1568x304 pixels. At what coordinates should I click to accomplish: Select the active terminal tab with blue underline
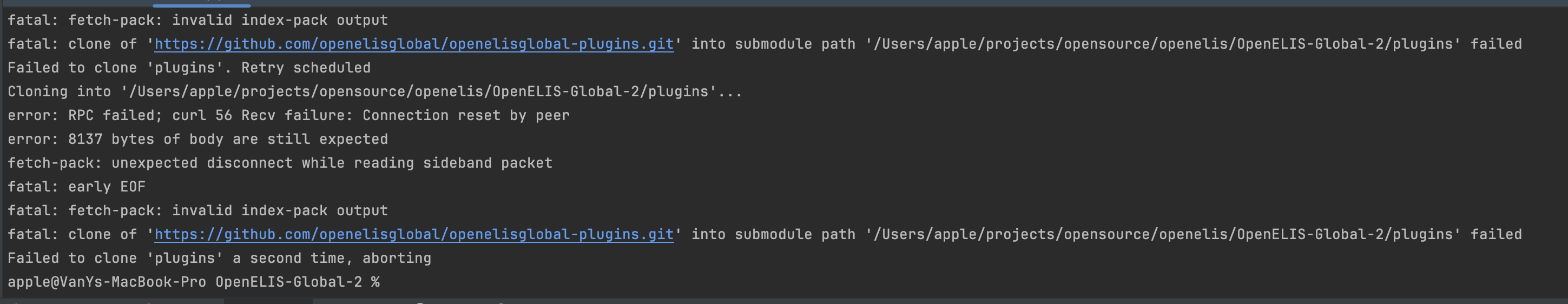click(x=201, y=3)
